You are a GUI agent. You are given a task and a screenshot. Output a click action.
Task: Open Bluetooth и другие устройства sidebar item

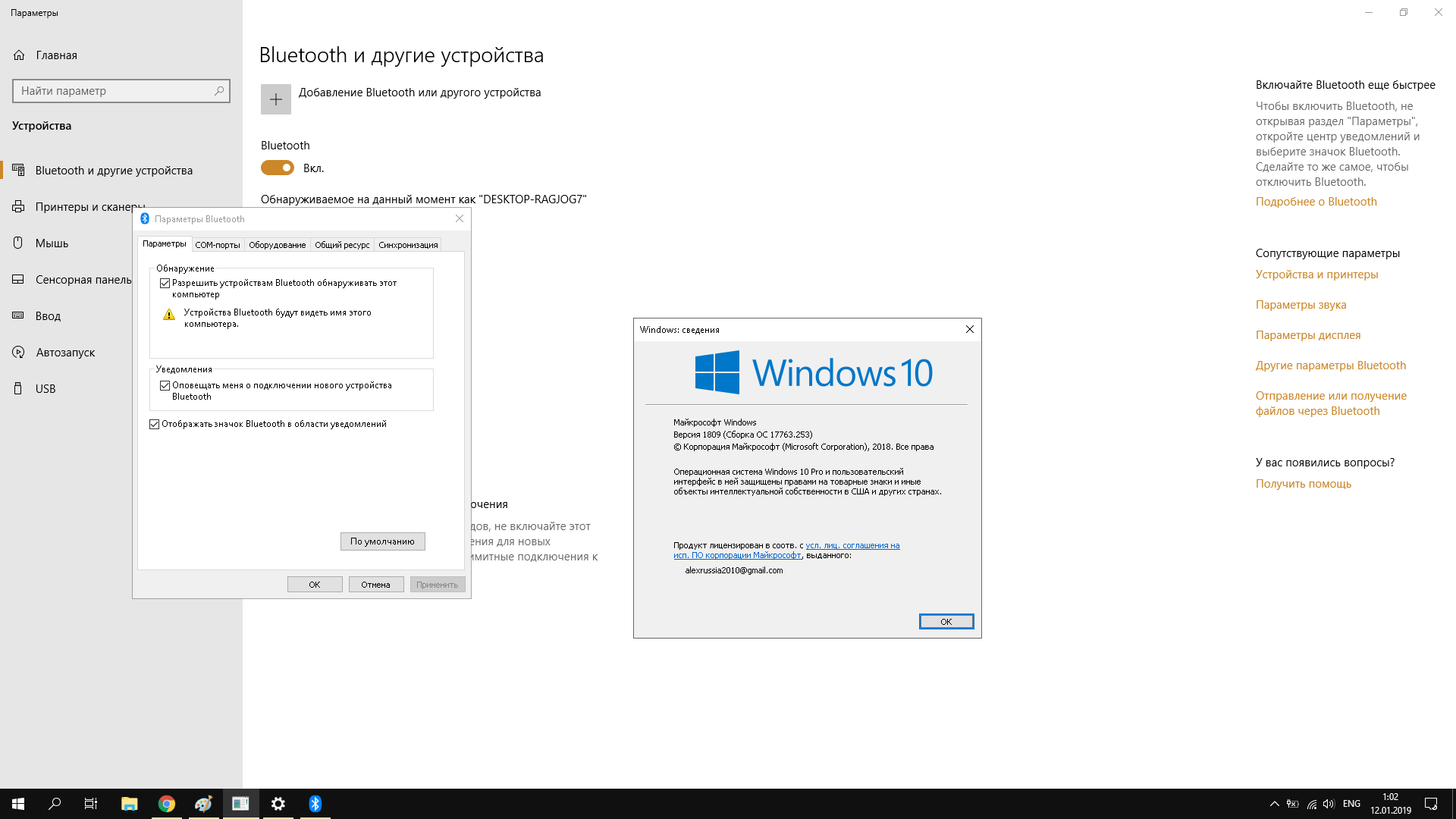121,170
